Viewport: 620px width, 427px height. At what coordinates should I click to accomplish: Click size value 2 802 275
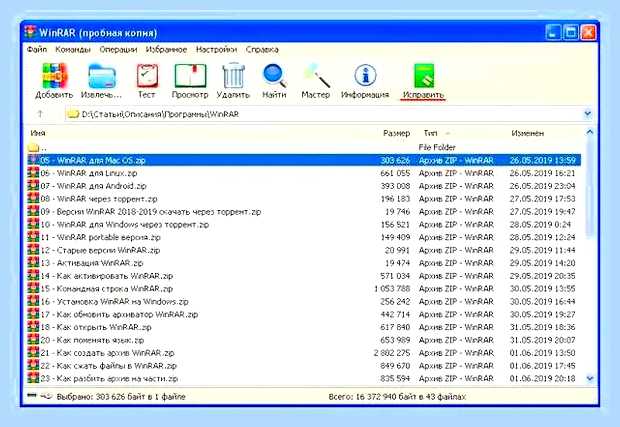(x=392, y=353)
